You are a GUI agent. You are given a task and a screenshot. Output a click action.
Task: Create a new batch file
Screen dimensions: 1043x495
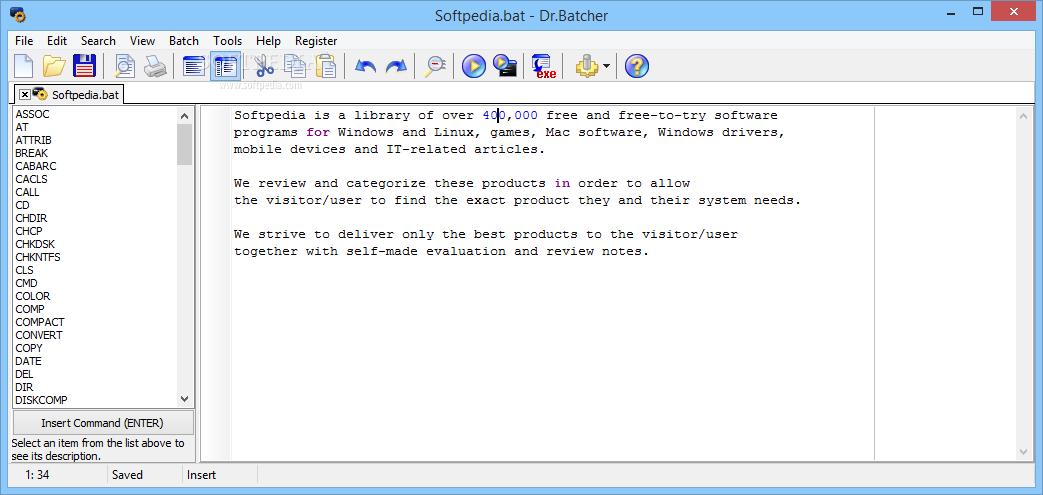24,66
